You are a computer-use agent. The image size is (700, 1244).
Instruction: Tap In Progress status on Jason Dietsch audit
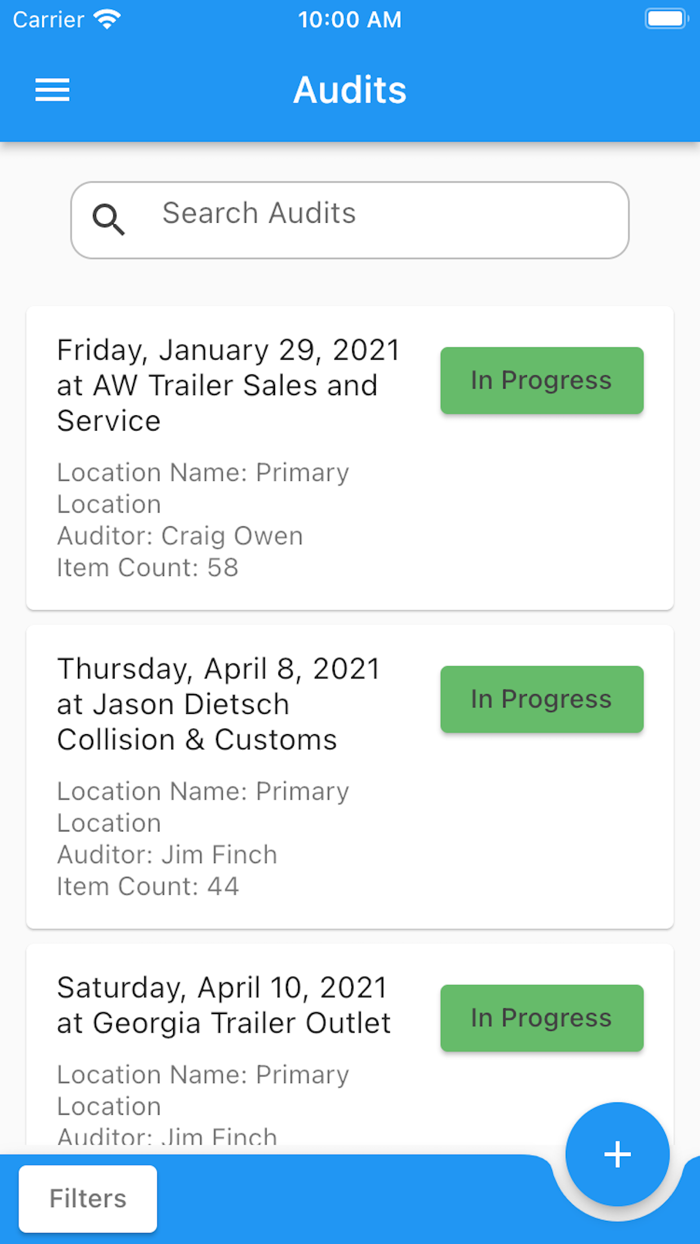tap(541, 699)
